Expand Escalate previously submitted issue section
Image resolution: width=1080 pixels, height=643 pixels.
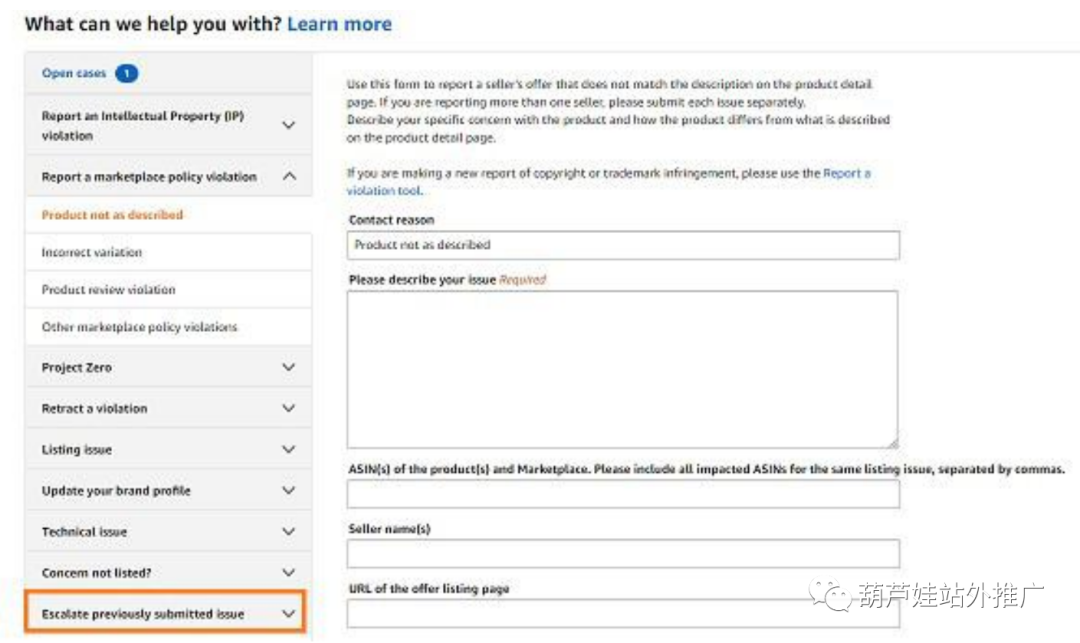(289, 613)
